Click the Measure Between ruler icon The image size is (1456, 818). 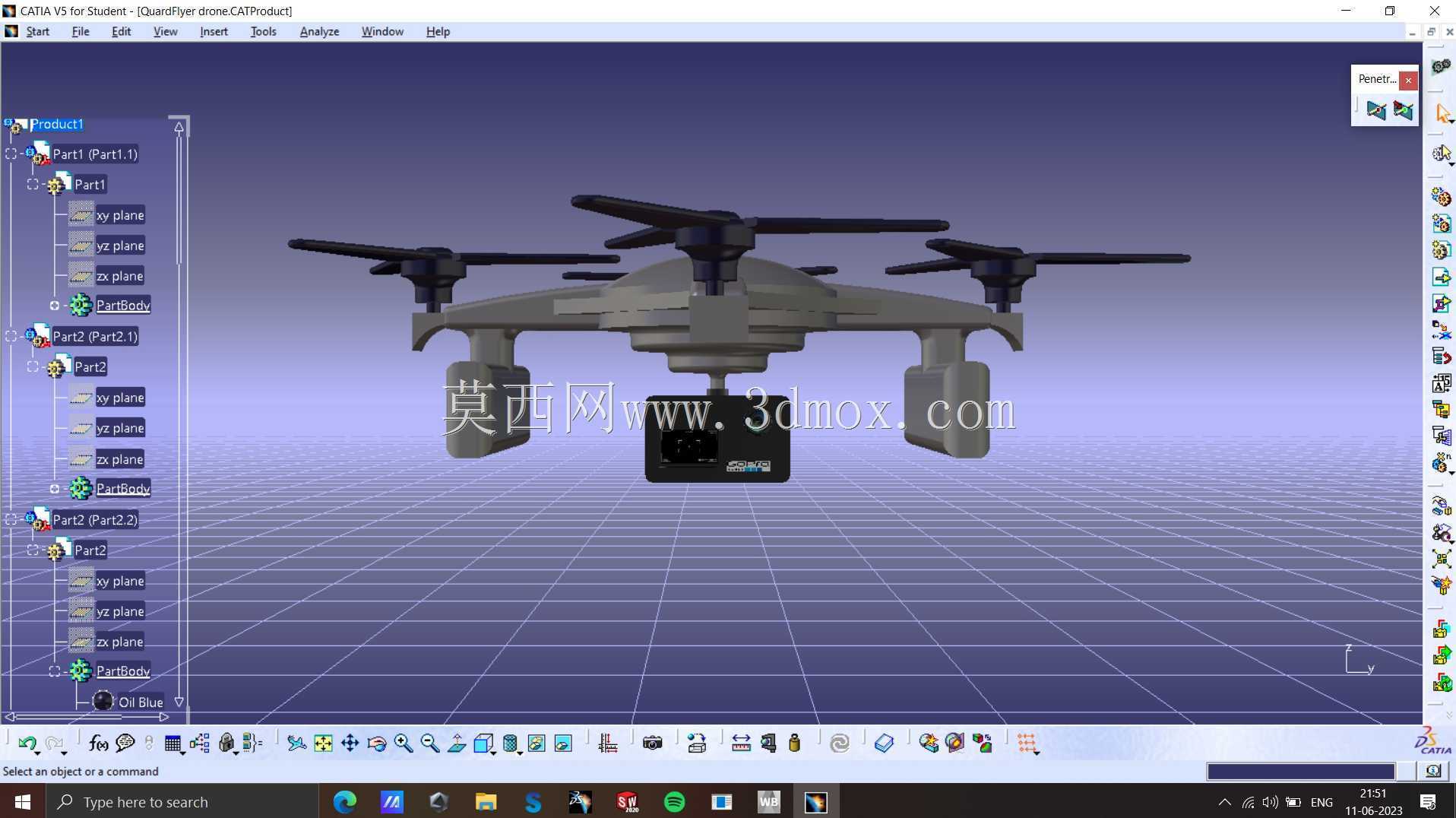click(741, 743)
